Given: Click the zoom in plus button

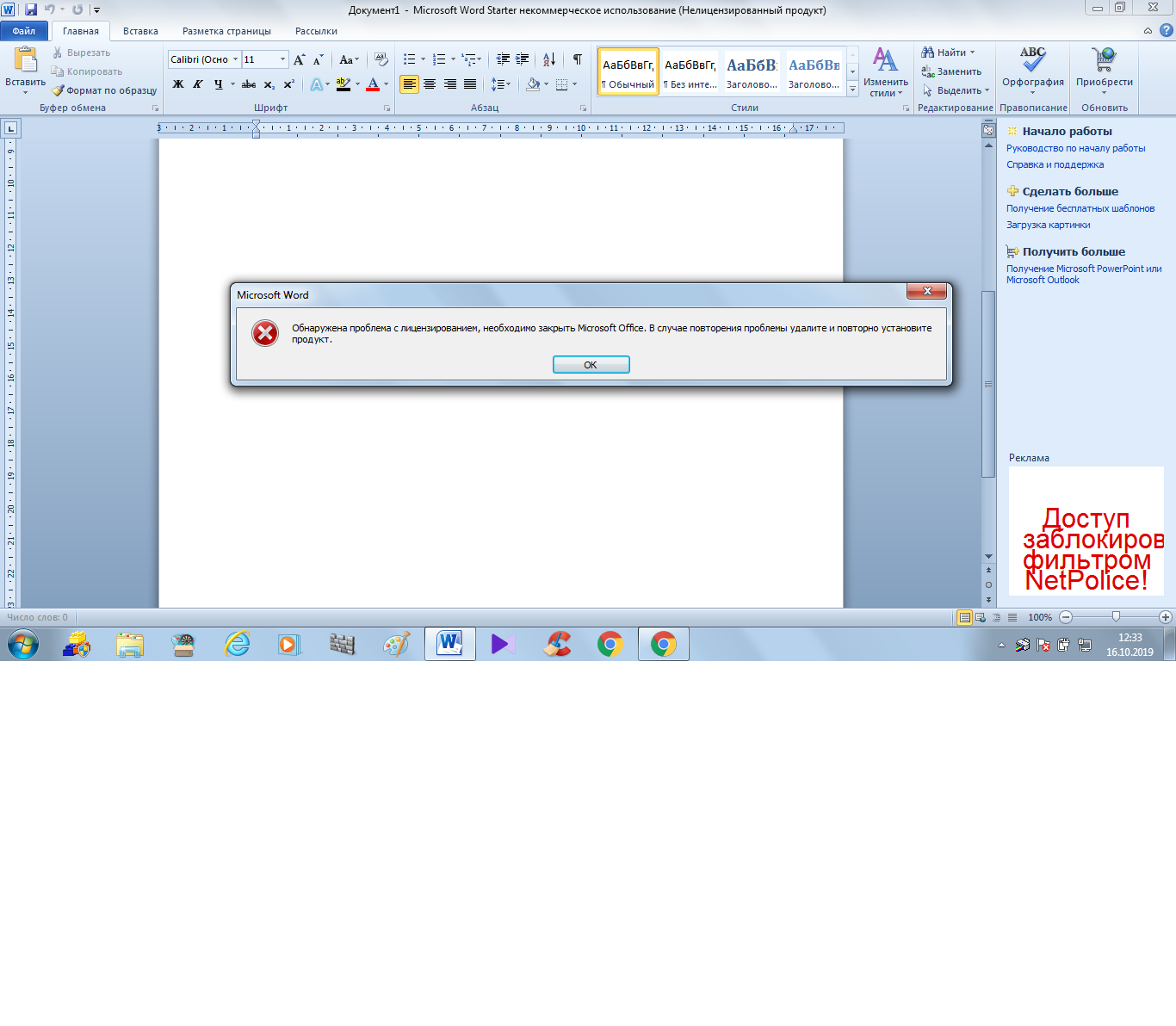Looking at the screenshot, I should 1166,617.
